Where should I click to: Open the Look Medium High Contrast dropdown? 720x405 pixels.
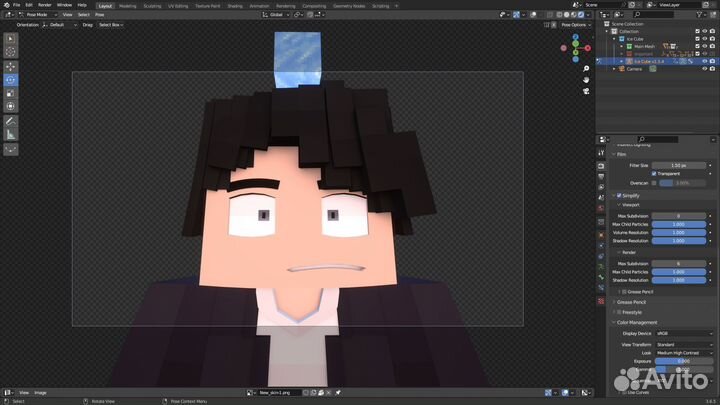point(684,353)
